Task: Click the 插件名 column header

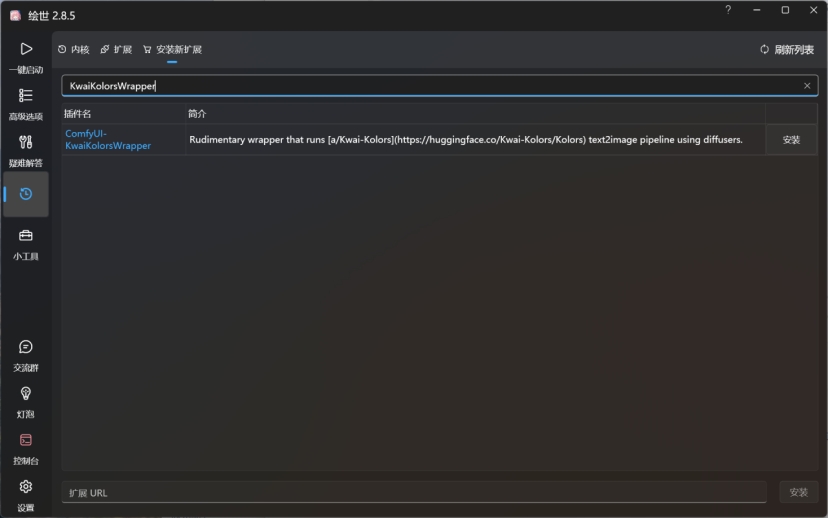Action: pyautogui.click(x=77, y=114)
